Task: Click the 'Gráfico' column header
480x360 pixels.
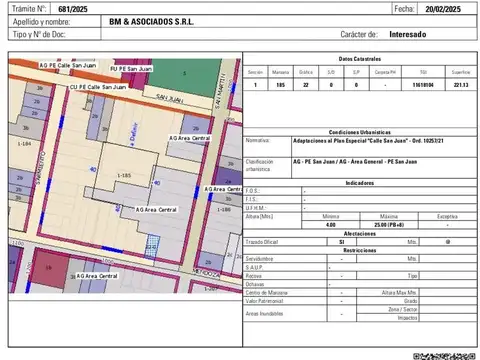Action: (x=306, y=72)
